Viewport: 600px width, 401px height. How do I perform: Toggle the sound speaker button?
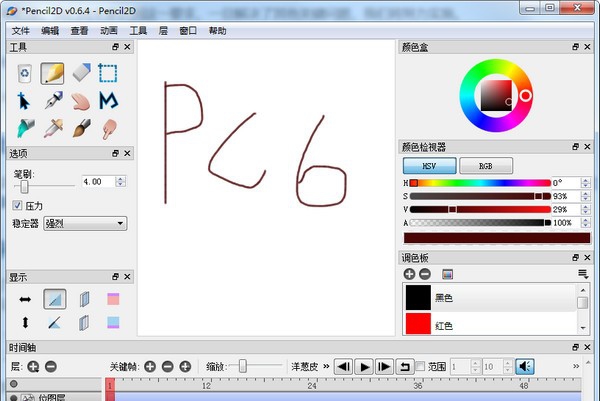pyautogui.click(x=525, y=367)
